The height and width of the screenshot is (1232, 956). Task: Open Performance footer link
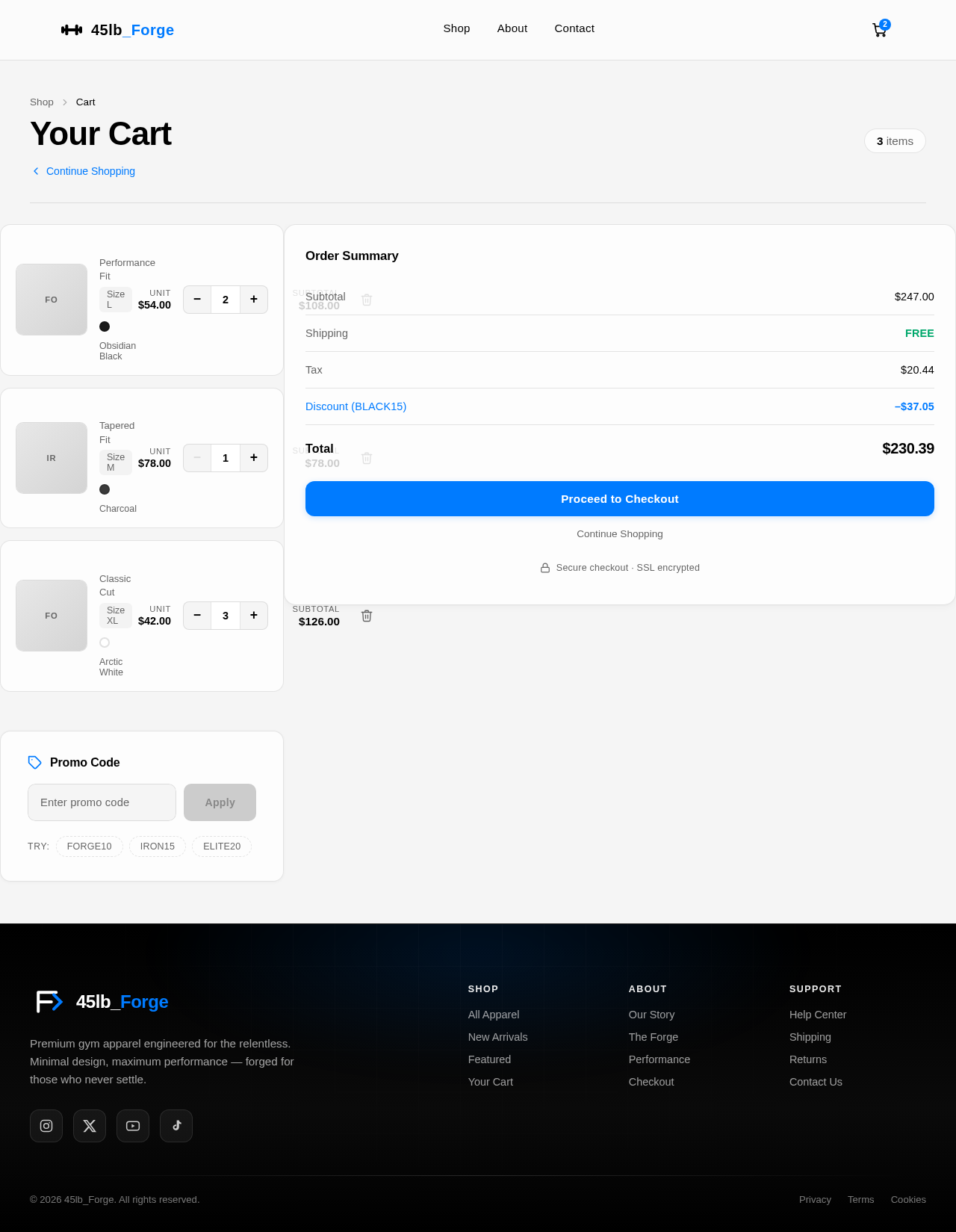point(659,1059)
